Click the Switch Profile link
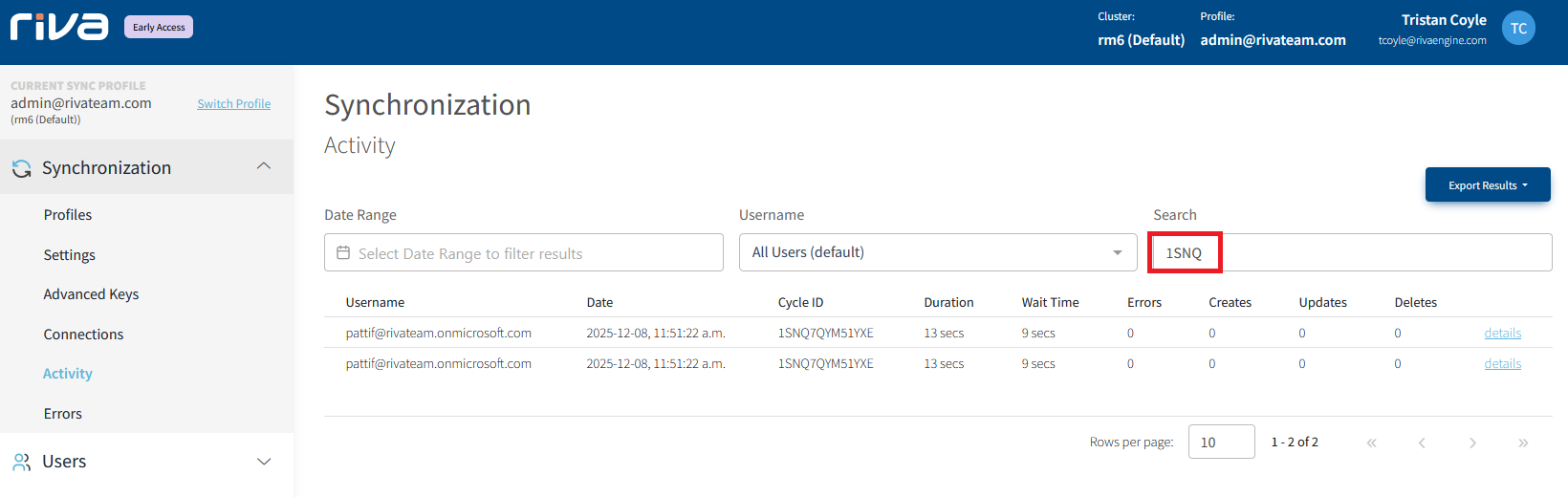This screenshot has width=1568, height=497. 234,104
